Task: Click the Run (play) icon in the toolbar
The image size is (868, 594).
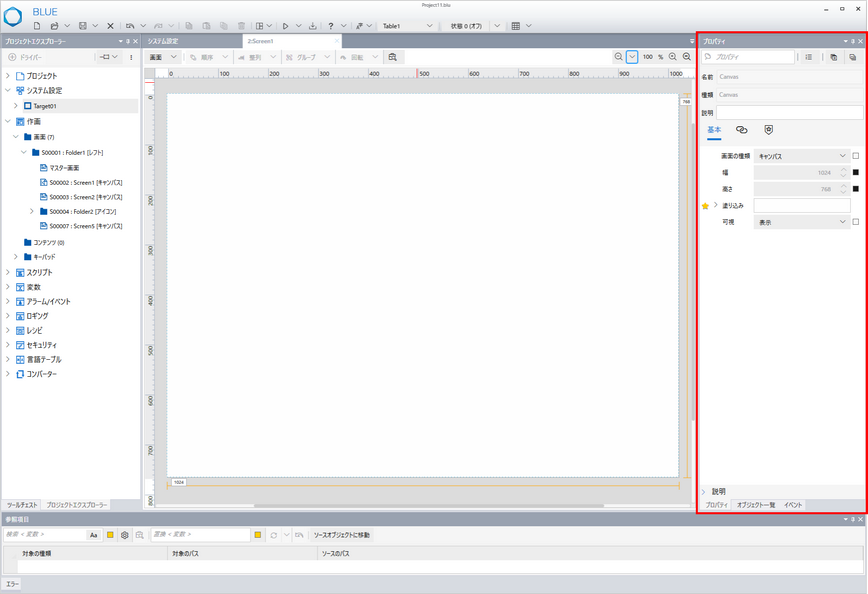Action: [285, 26]
